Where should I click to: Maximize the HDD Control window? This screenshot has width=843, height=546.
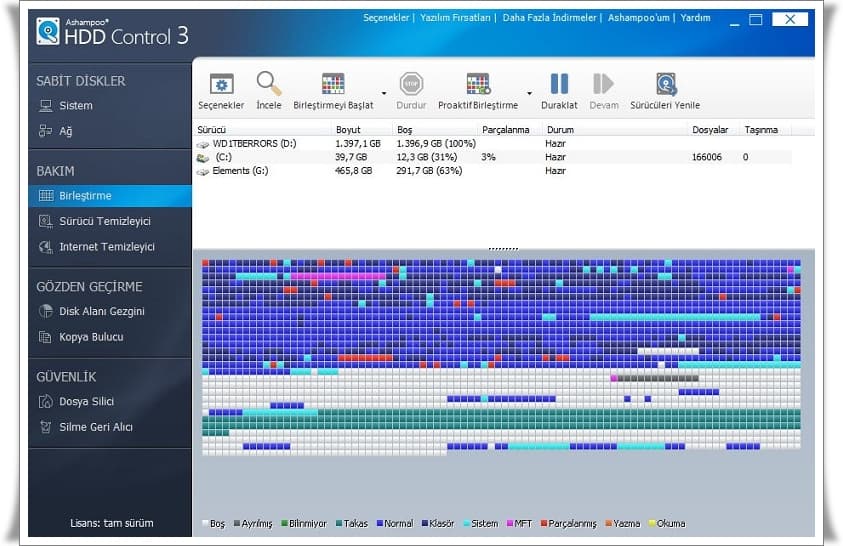pos(755,20)
